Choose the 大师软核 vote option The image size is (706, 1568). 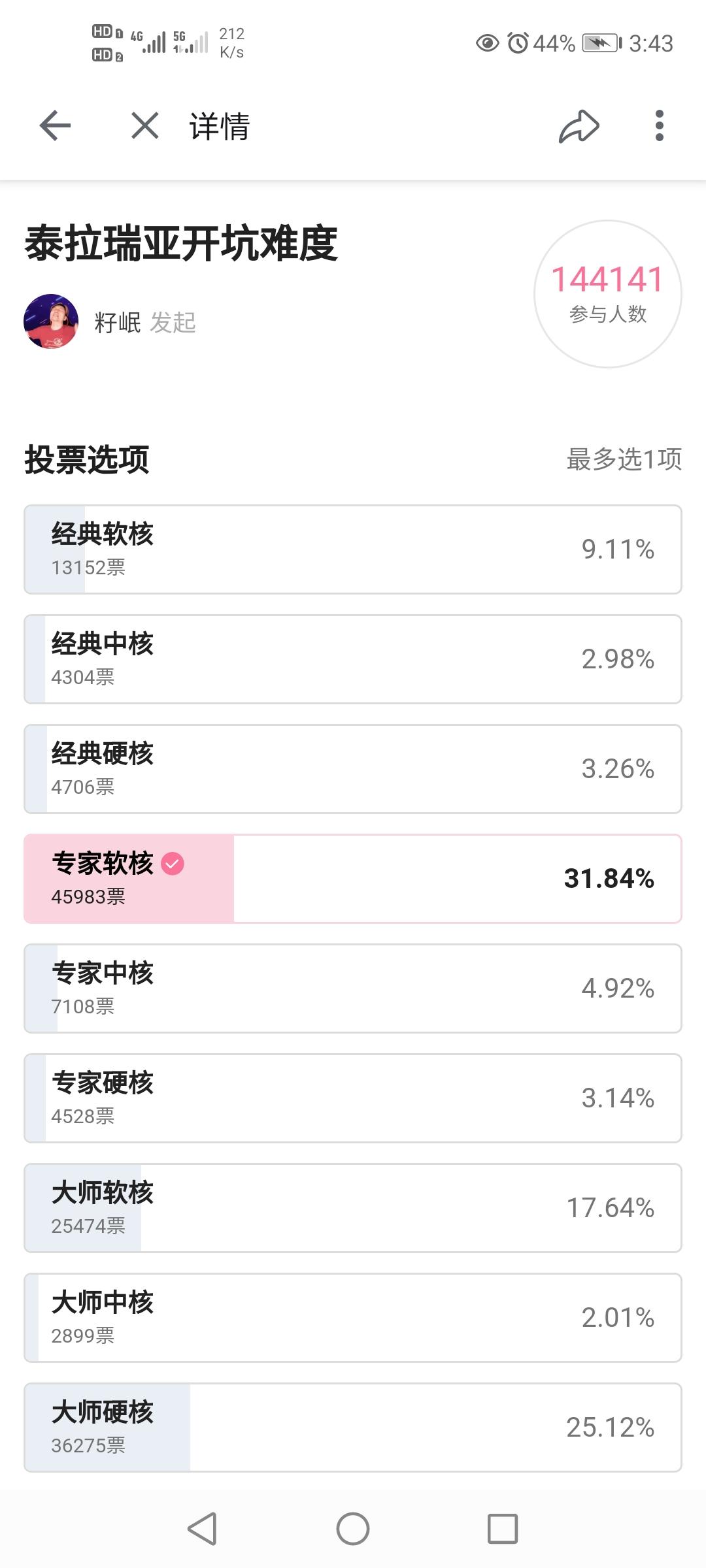pyautogui.click(x=353, y=1208)
